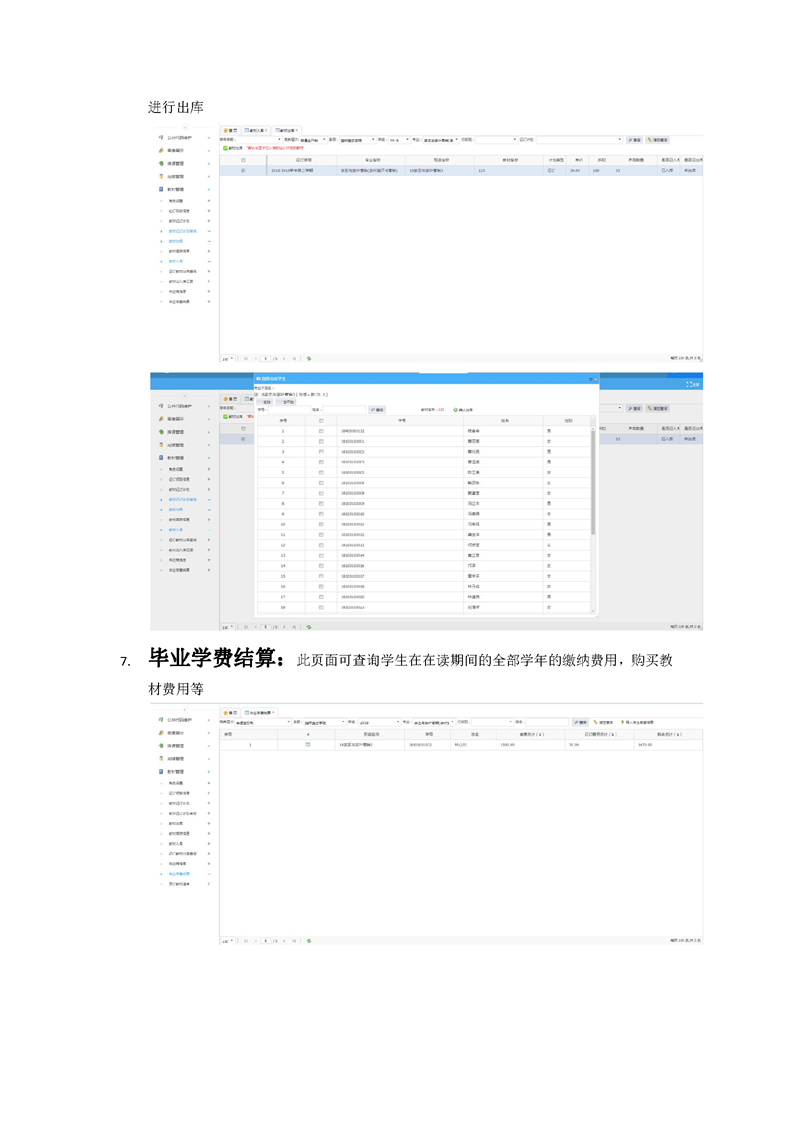Click the last-page arrow in the 出库 screenshot pager
This screenshot has width=793, height=1122.
click(294, 358)
